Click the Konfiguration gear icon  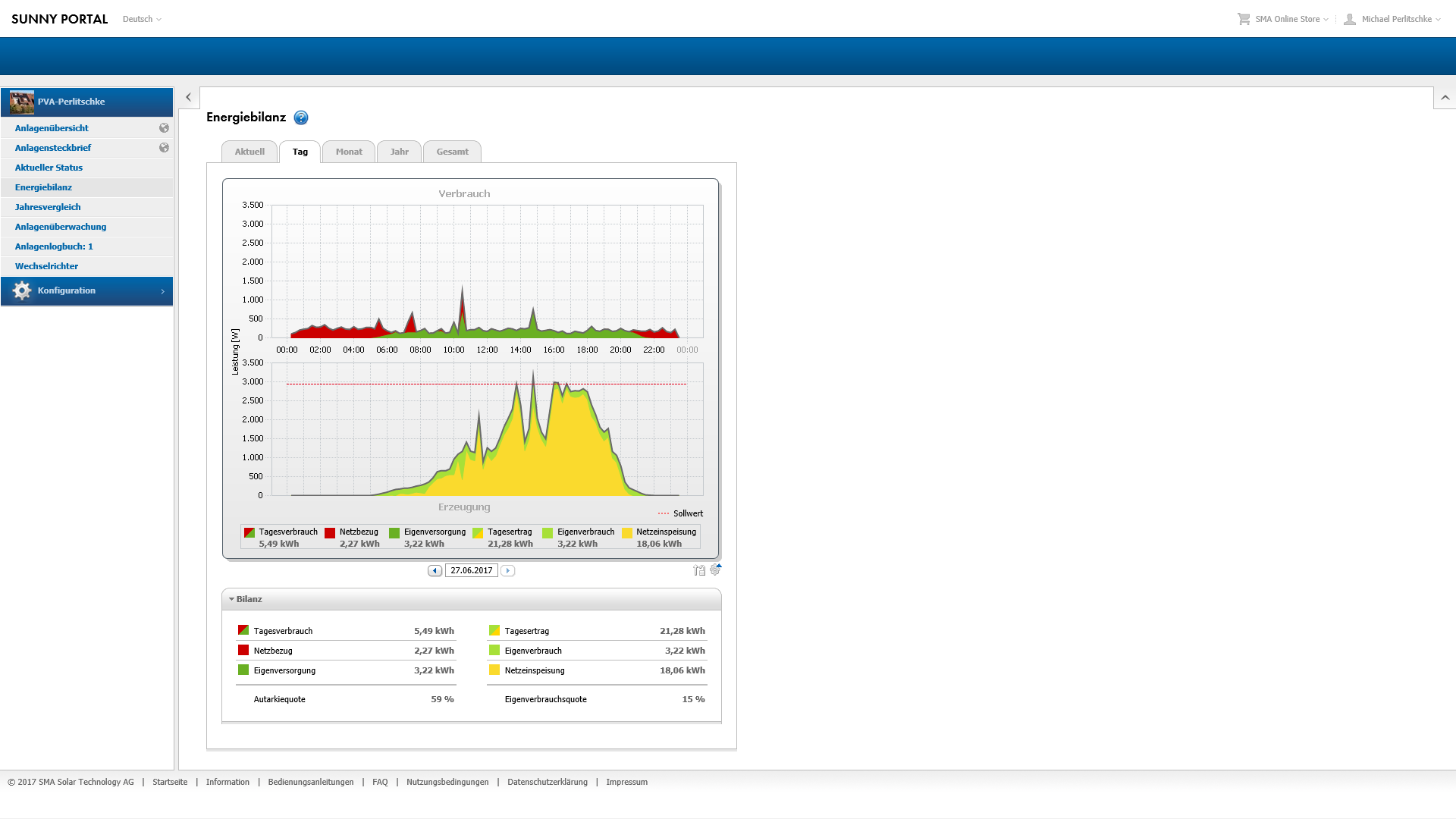coord(22,291)
